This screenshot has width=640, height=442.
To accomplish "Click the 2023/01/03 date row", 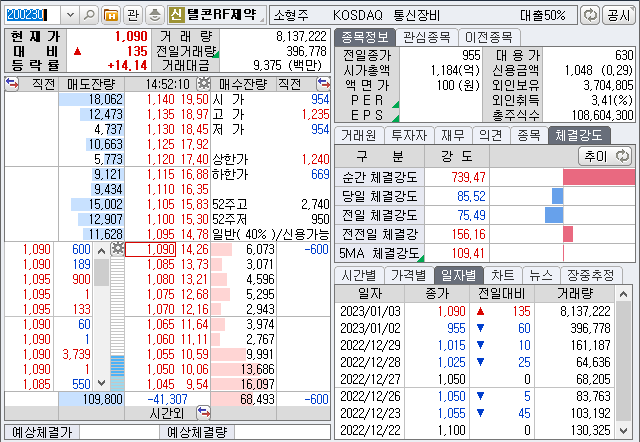I will click(475, 311).
